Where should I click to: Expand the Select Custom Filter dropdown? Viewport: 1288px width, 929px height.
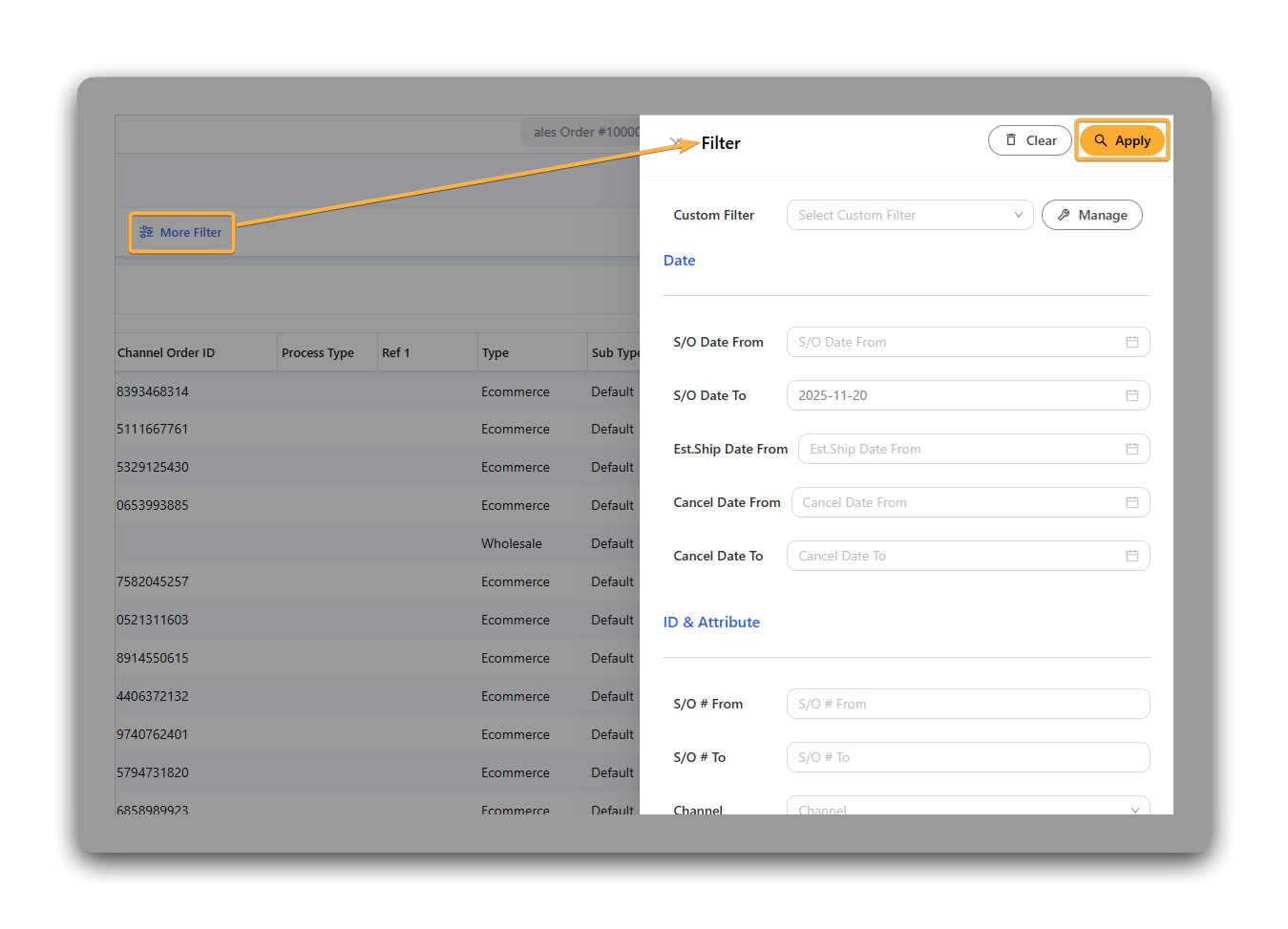[x=909, y=215]
